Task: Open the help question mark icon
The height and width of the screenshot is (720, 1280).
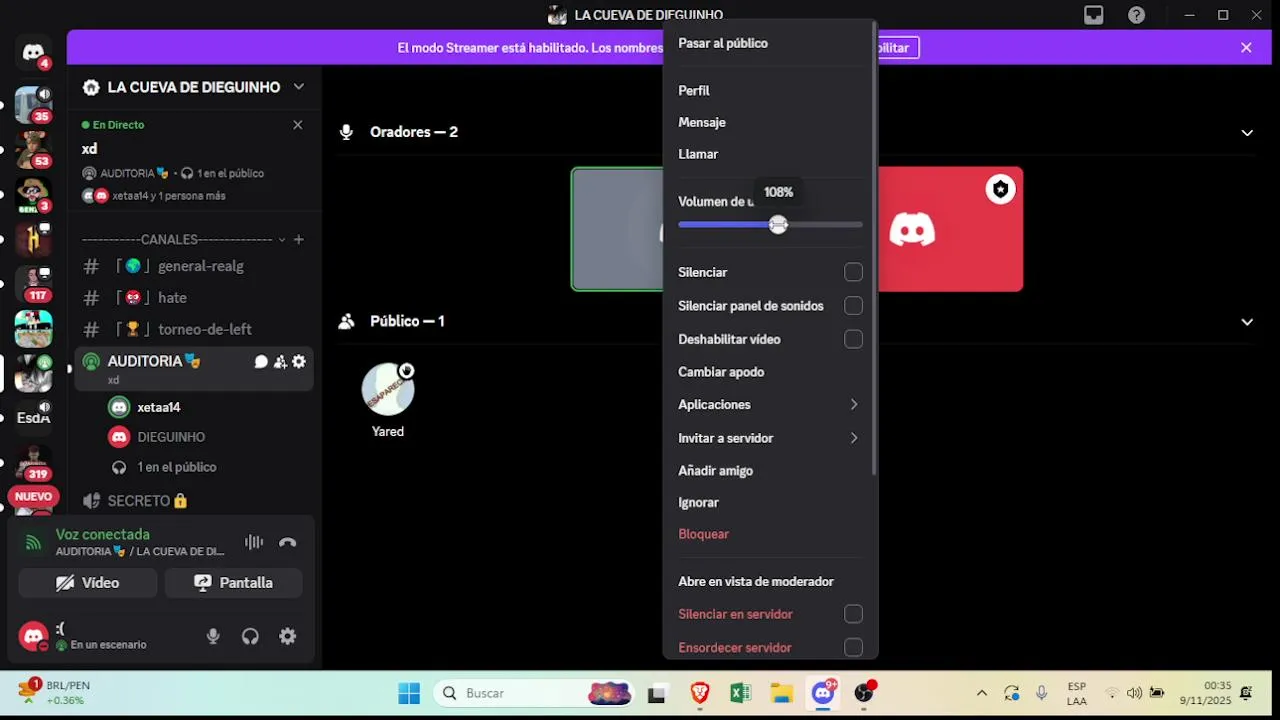Action: click(1137, 15)
